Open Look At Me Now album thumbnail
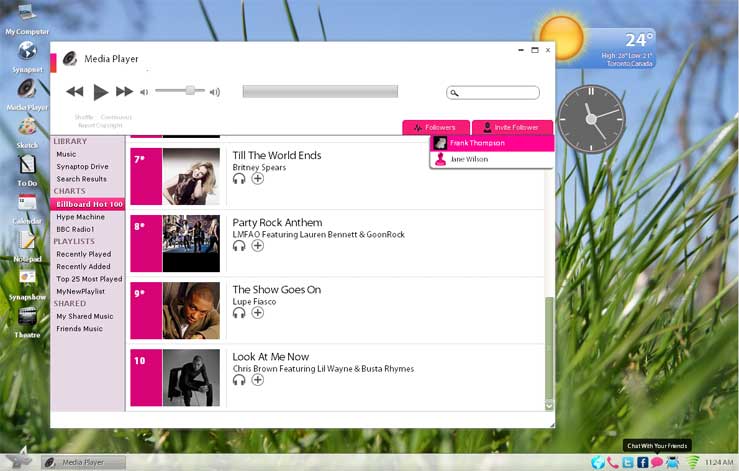 (x=191, y=378)
